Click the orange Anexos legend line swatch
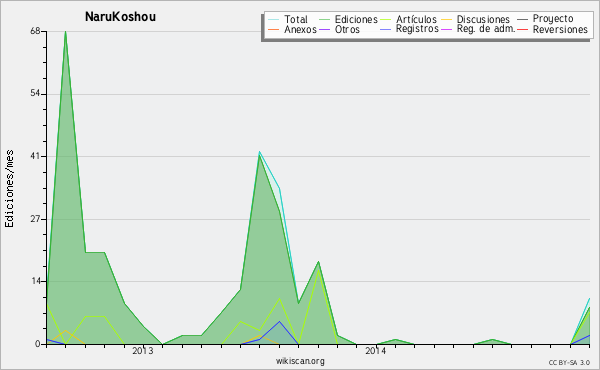The height and width of the screenshot is (370, 600). click(x=274, y=29)
